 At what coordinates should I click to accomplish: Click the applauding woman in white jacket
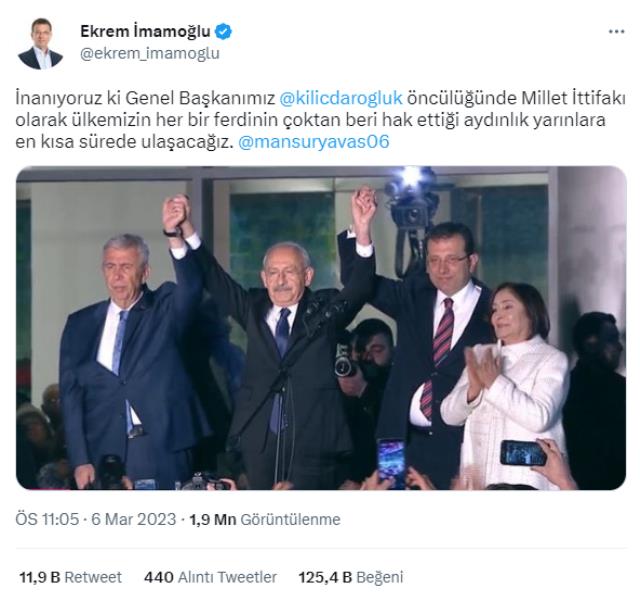coord(506,384)
